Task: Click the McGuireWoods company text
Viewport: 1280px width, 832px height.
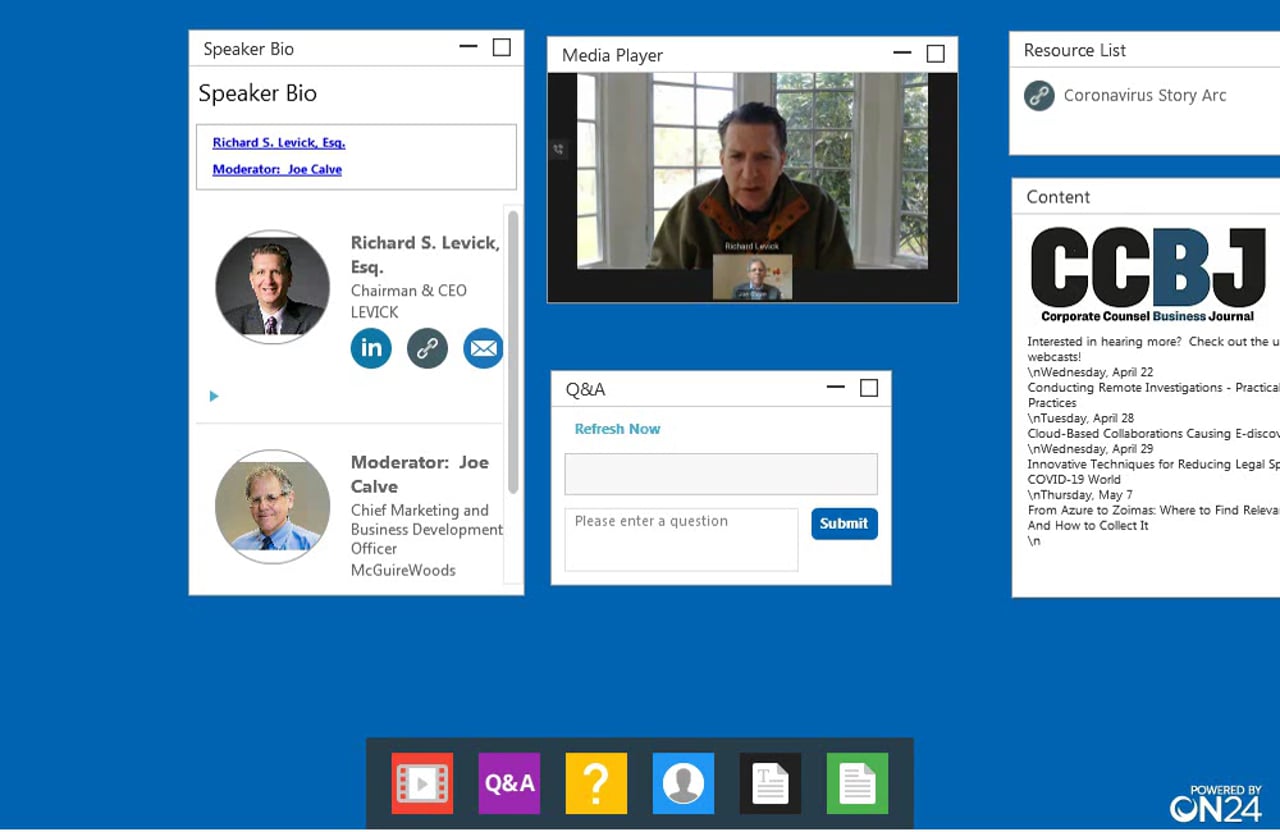Action: point(403,570)
